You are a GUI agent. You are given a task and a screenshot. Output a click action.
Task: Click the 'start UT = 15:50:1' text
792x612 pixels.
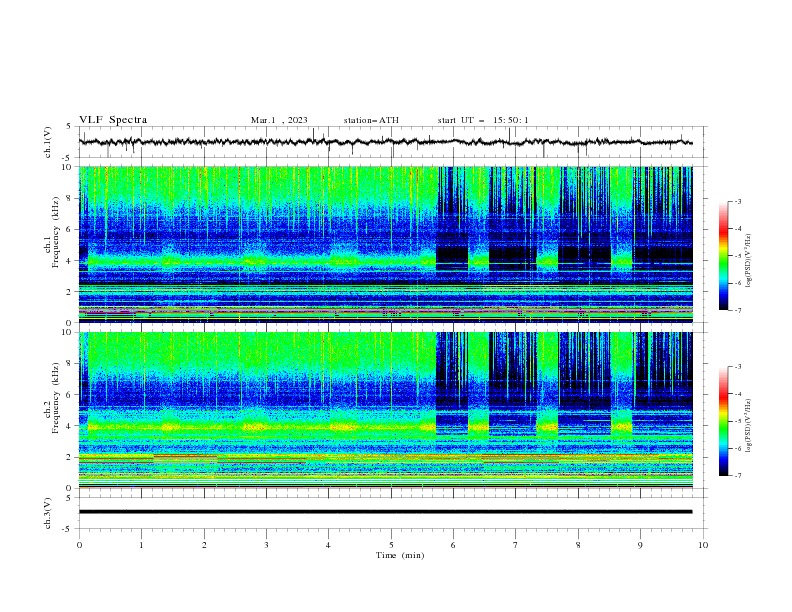tap(483, 120)
